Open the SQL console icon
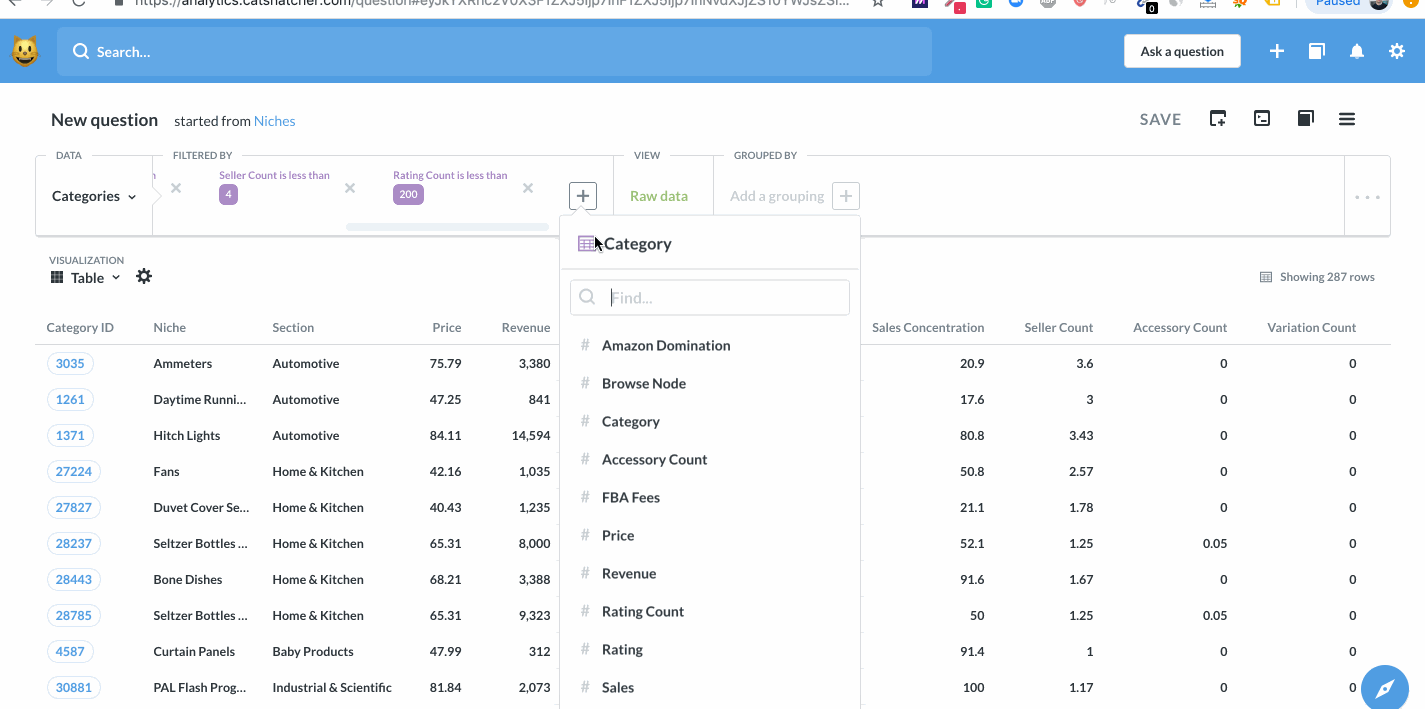Image resolution: width=1425 pixels, height=709 pixels. point(1262,119)
